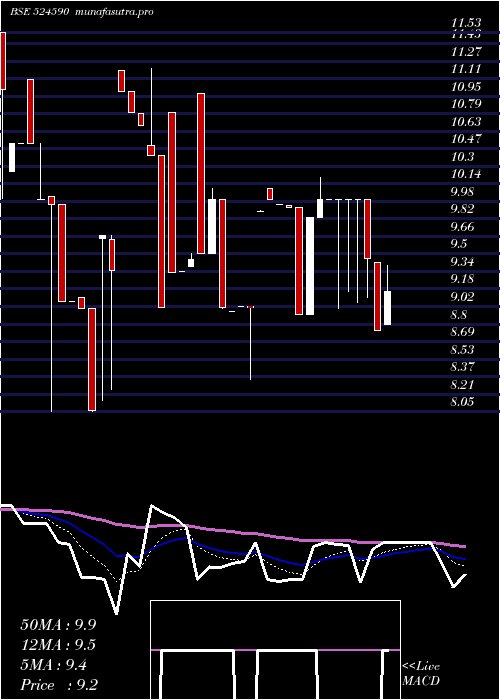Click the 10.14 price axis label

[x=466, y=174]
